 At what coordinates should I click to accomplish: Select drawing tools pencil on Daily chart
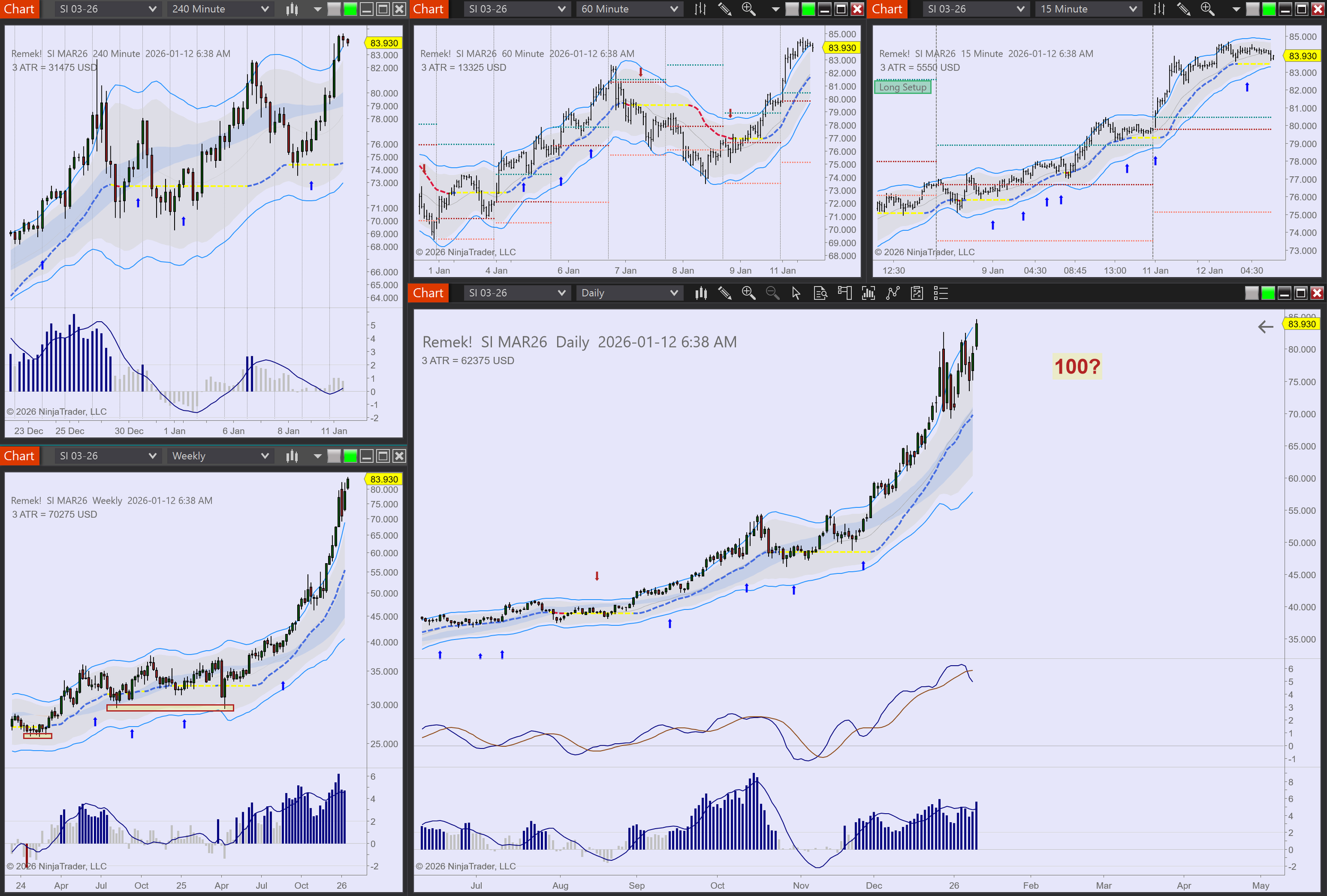click(725, 293)
